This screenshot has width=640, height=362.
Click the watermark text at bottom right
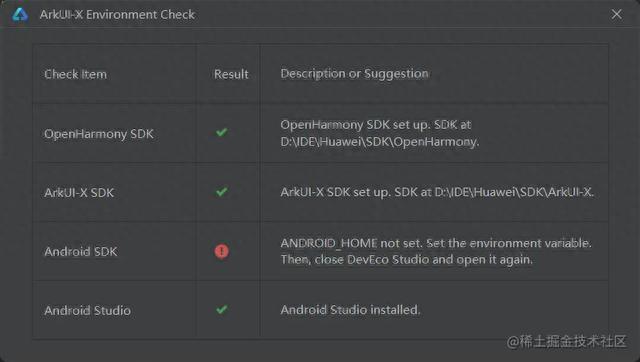566,341
